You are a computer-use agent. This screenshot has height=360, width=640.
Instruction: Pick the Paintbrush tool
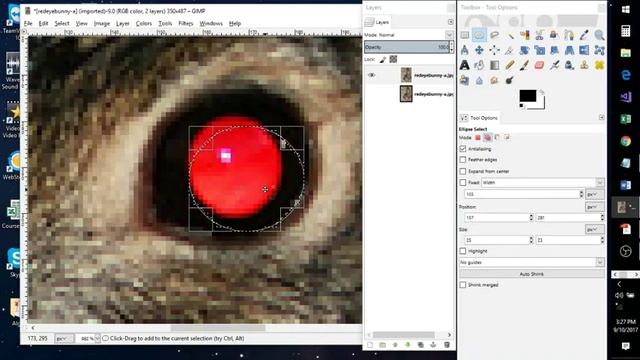pyautogui.click(x=524, y=65)
